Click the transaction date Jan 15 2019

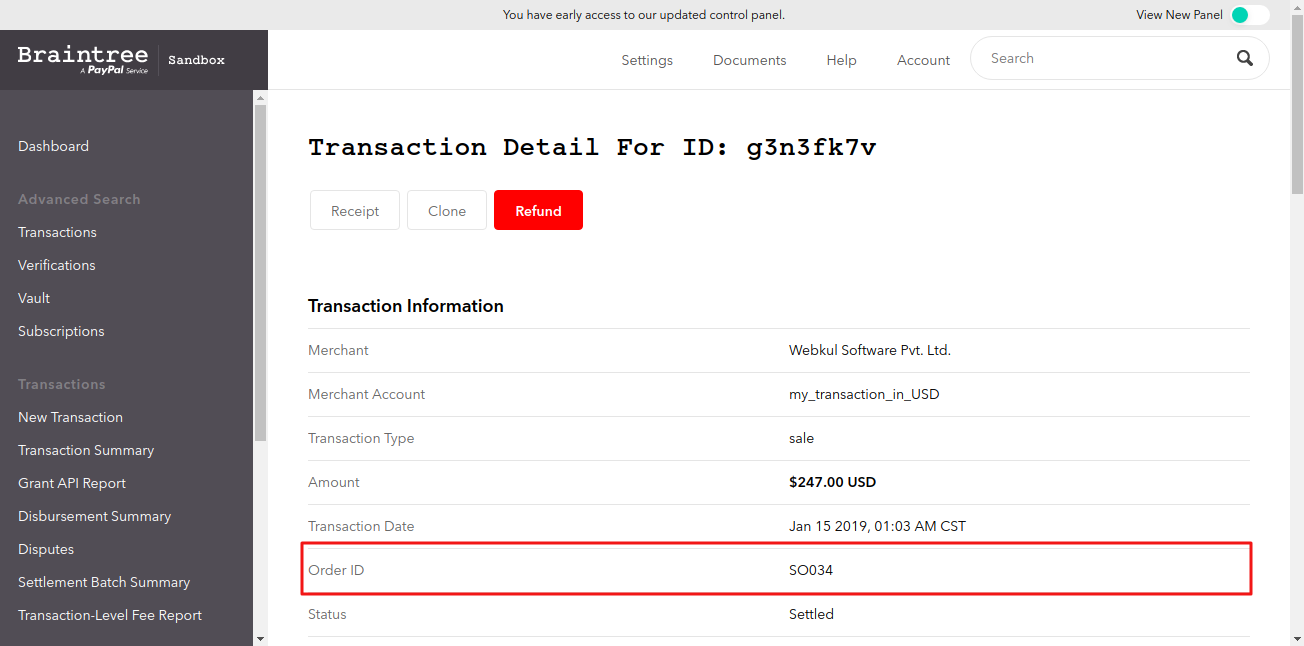click(877, 526)
